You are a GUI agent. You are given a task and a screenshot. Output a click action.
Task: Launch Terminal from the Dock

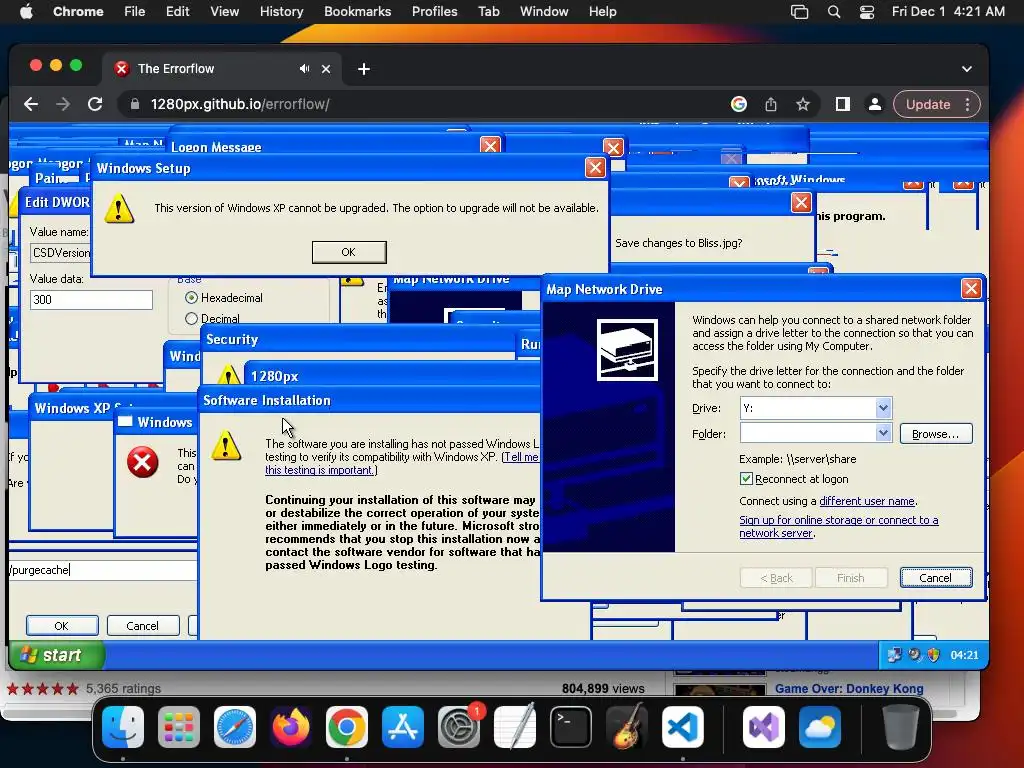point(571,727)
